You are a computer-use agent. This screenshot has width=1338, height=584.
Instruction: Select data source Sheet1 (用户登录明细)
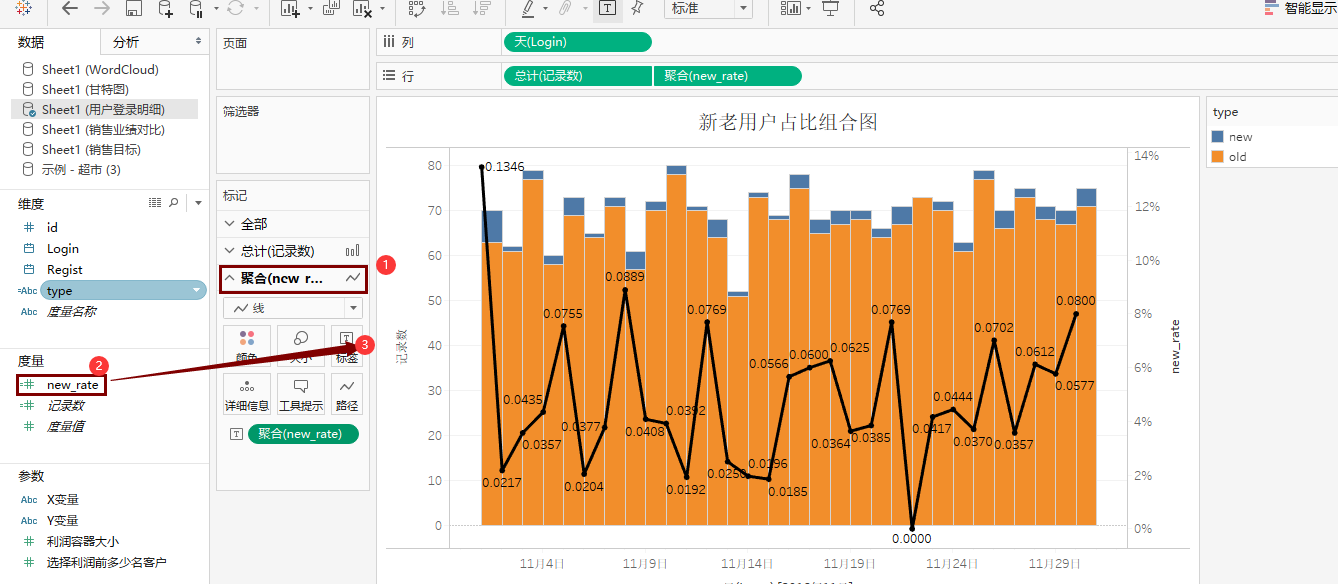pos(104,110)
